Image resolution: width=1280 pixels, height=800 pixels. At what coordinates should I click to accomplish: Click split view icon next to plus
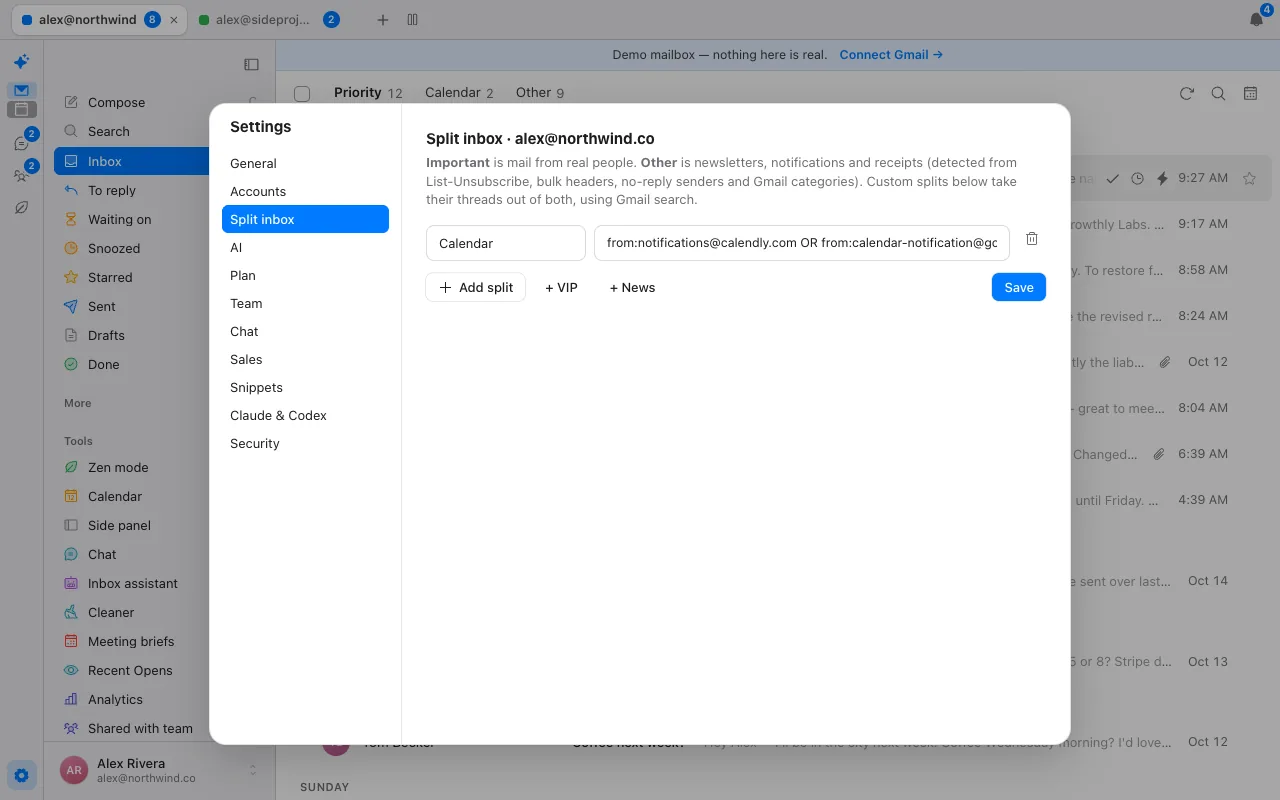point(412,20)
